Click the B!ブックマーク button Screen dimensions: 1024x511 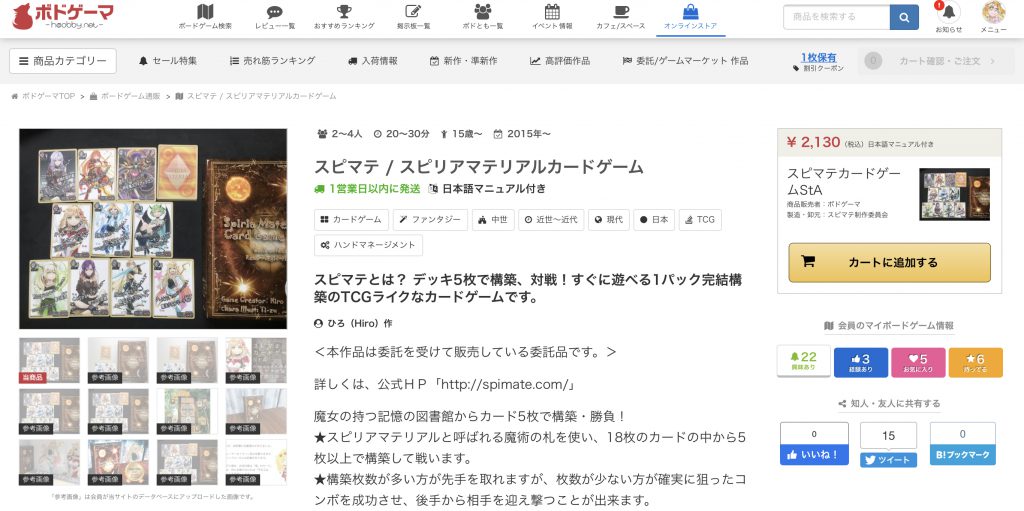[x=963, y=455]
